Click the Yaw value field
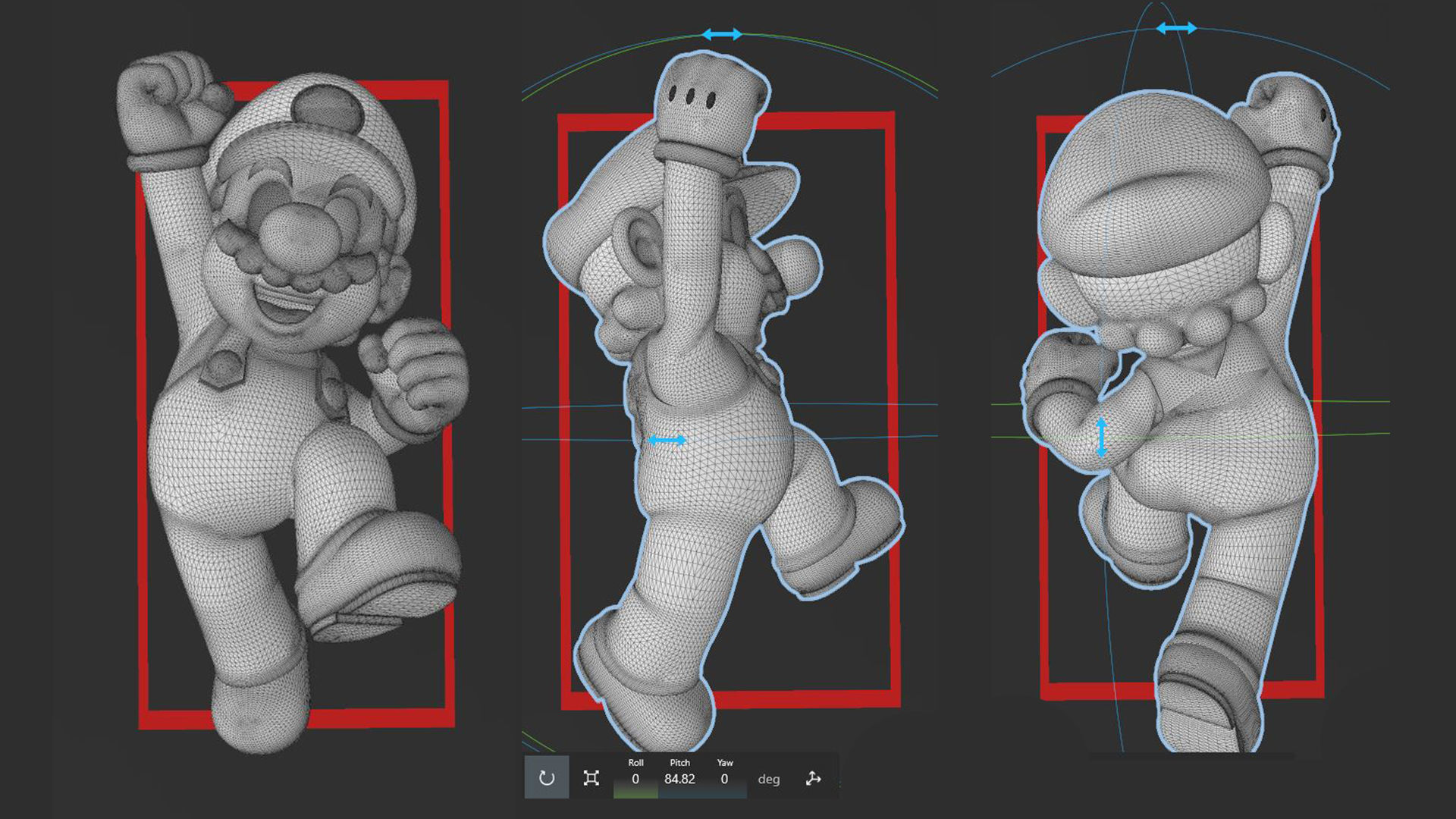This screenshot has height=819, width=1456. click(x=724, y=779)
